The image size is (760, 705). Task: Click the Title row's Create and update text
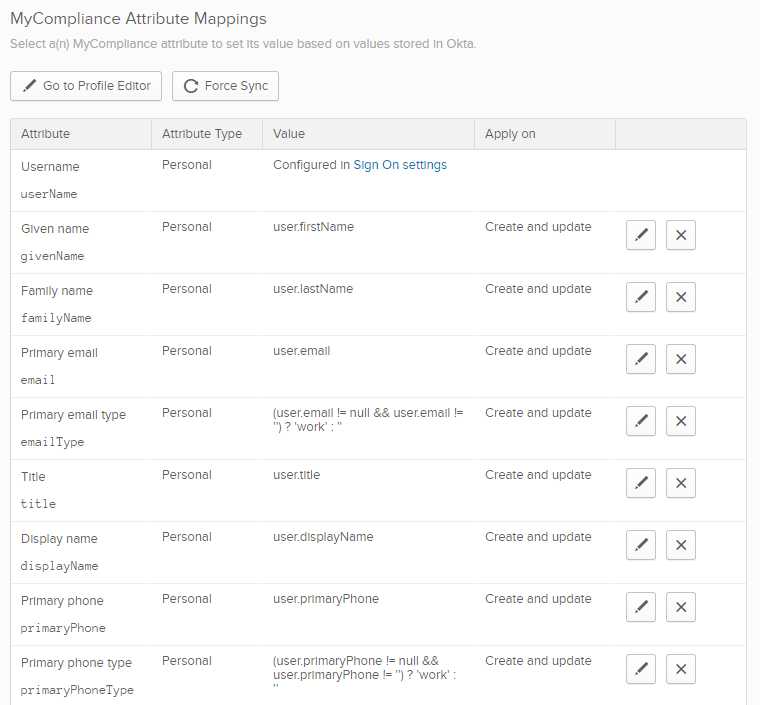[x=538, y=475]
